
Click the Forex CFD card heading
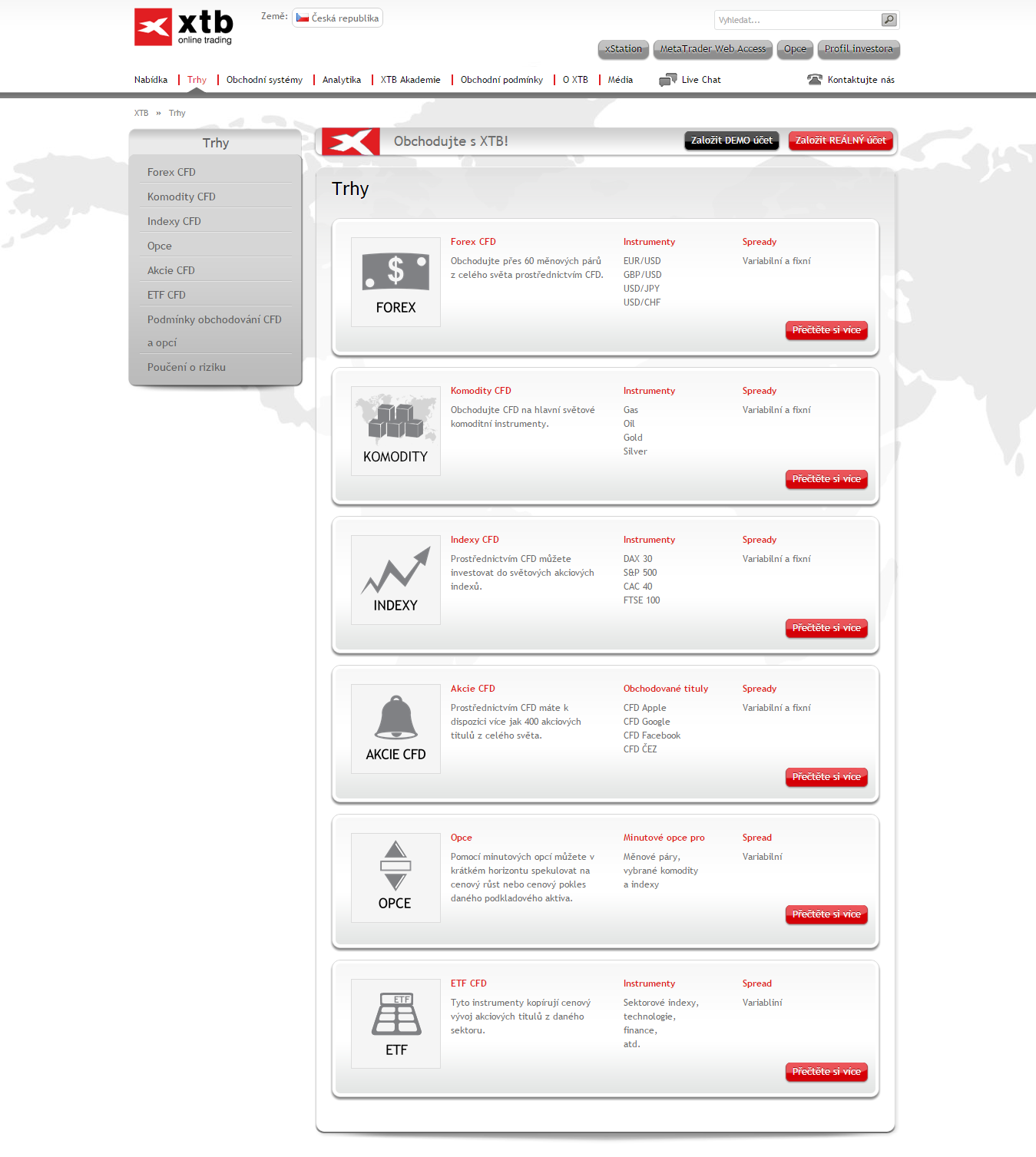[473, 242]
